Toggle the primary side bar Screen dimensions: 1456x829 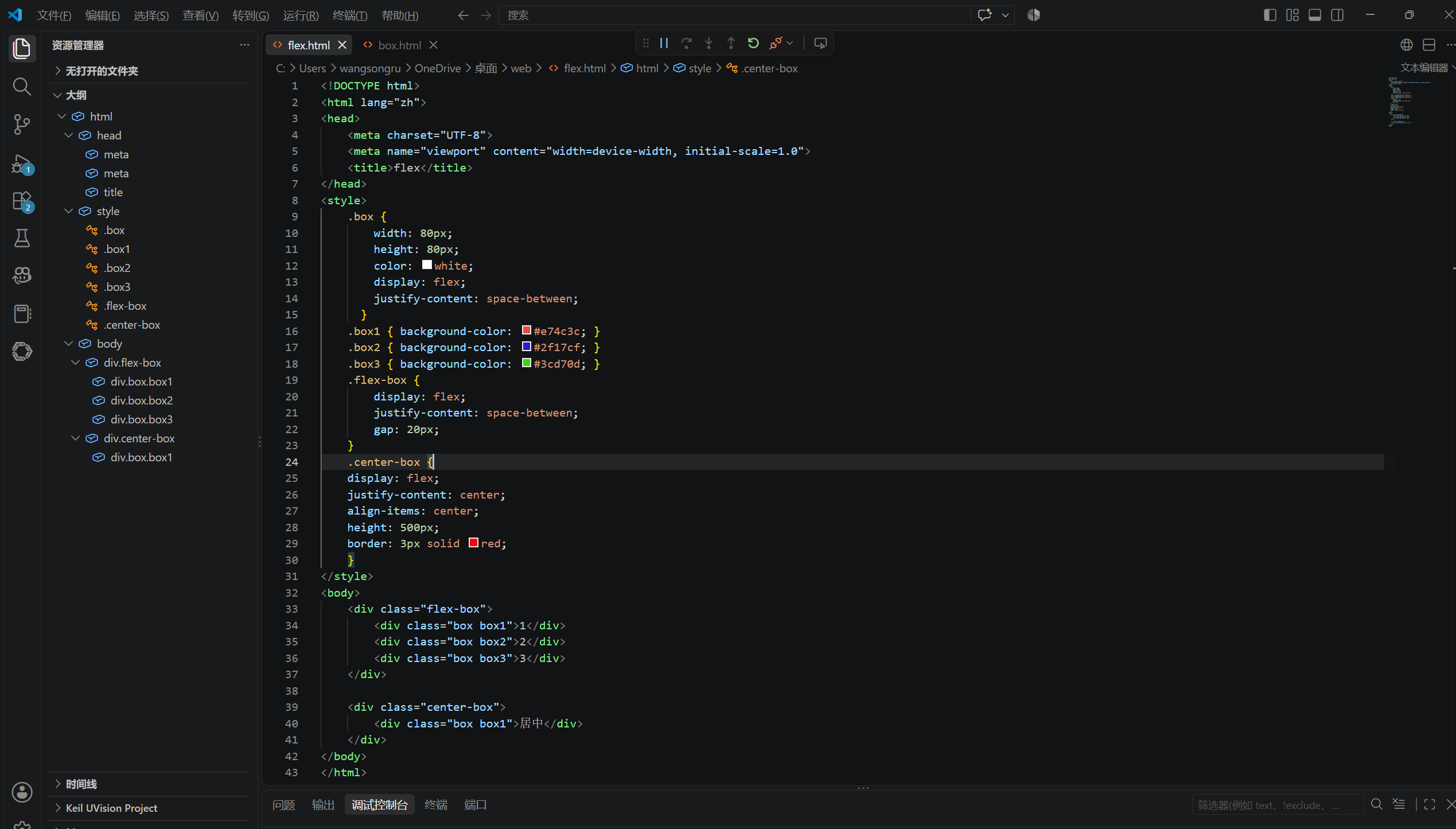coord(1270,15)
